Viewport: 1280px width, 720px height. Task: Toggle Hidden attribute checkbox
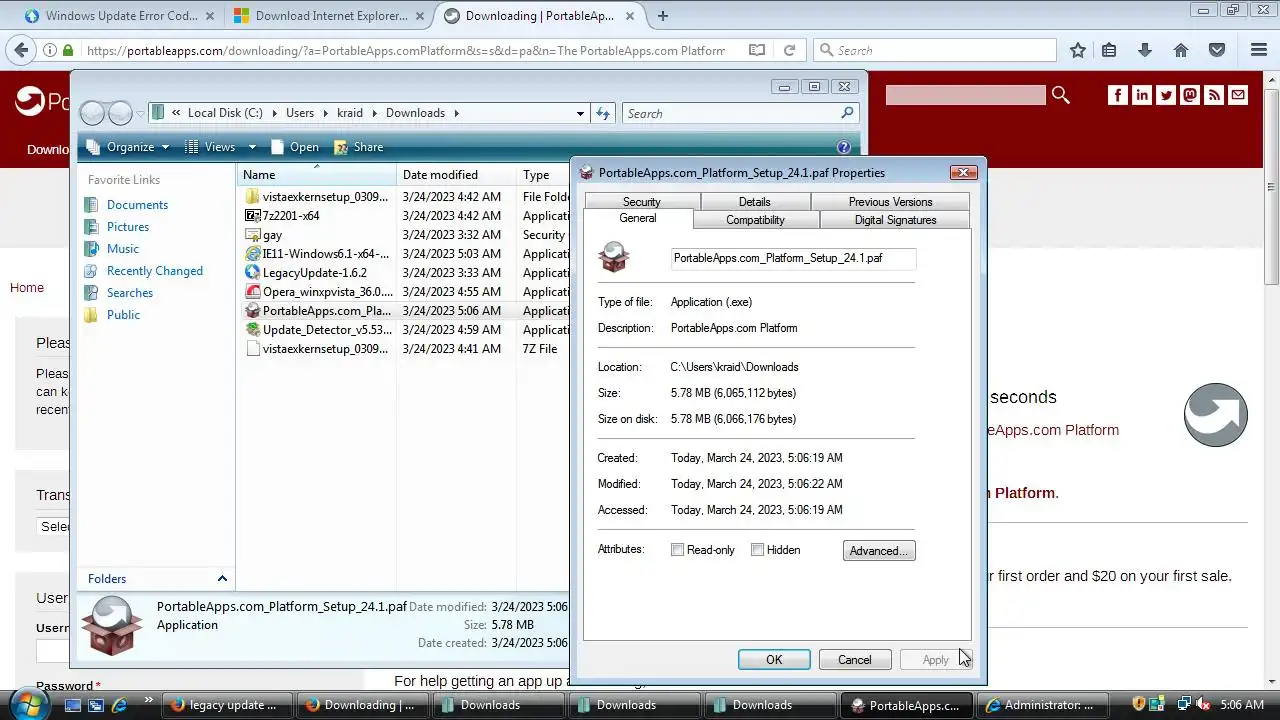[x=757, y=550]
